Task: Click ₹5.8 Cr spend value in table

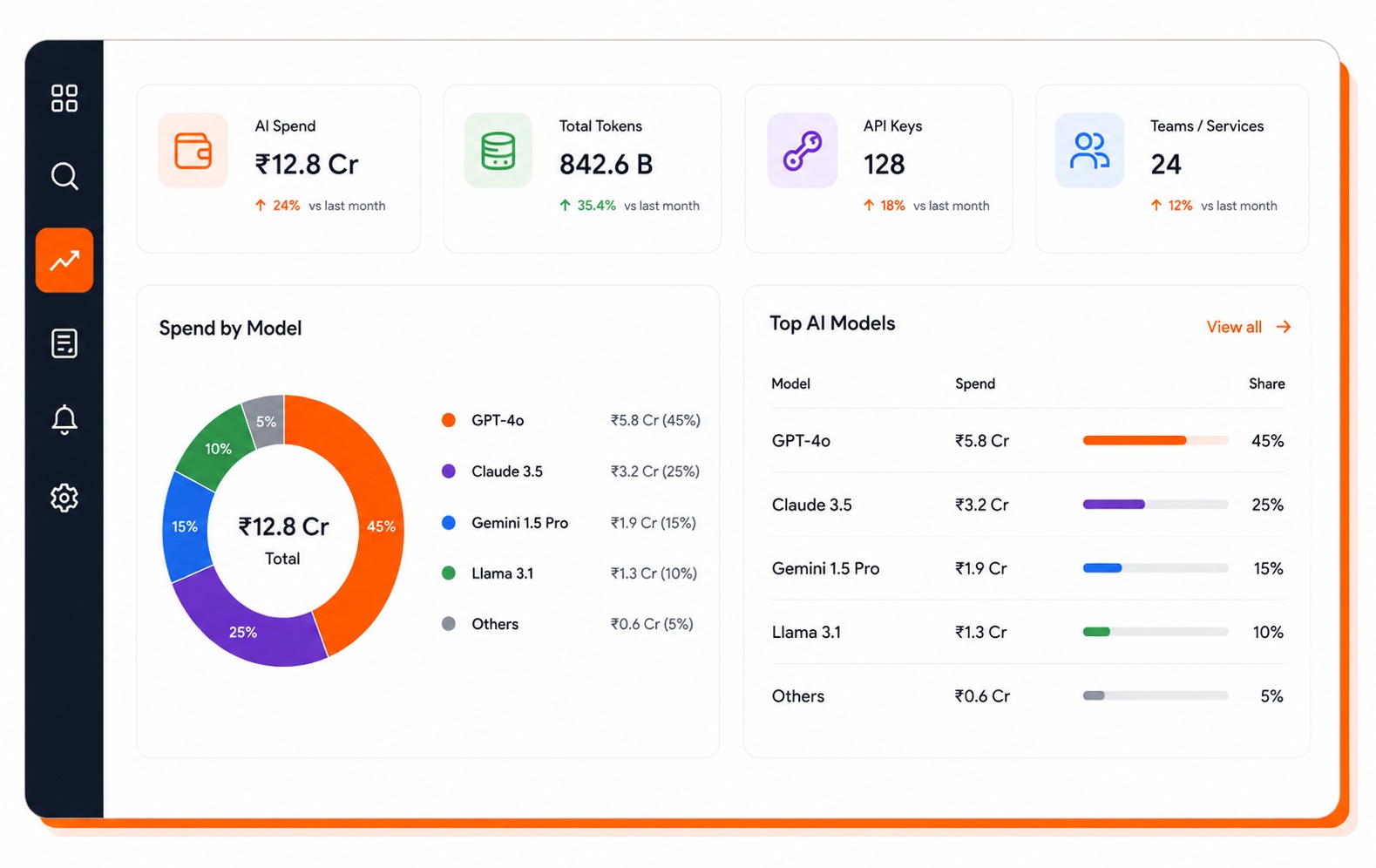Action: [x=981, y=441]
